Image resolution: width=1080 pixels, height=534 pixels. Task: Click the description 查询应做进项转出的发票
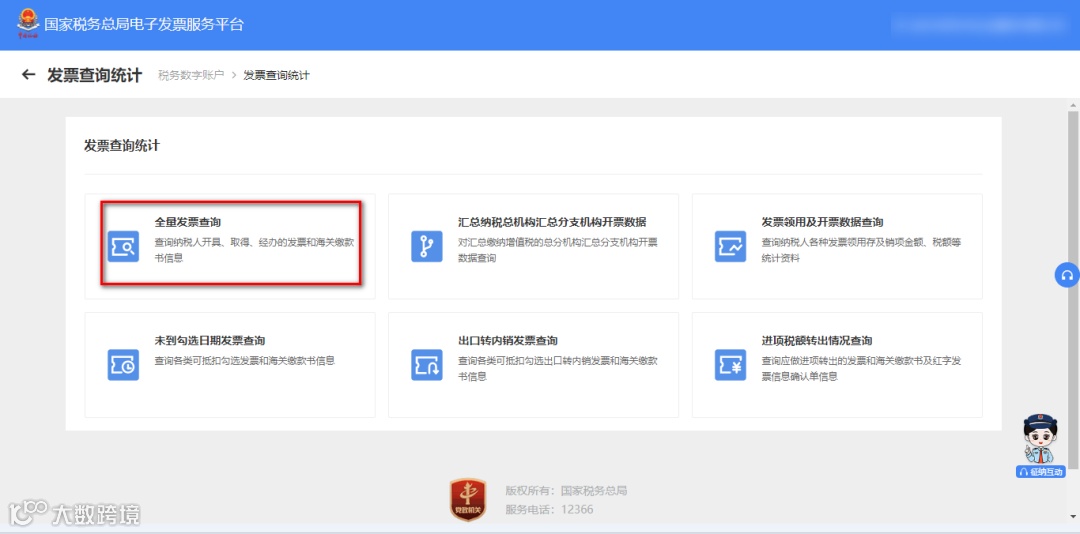point(862,369)
